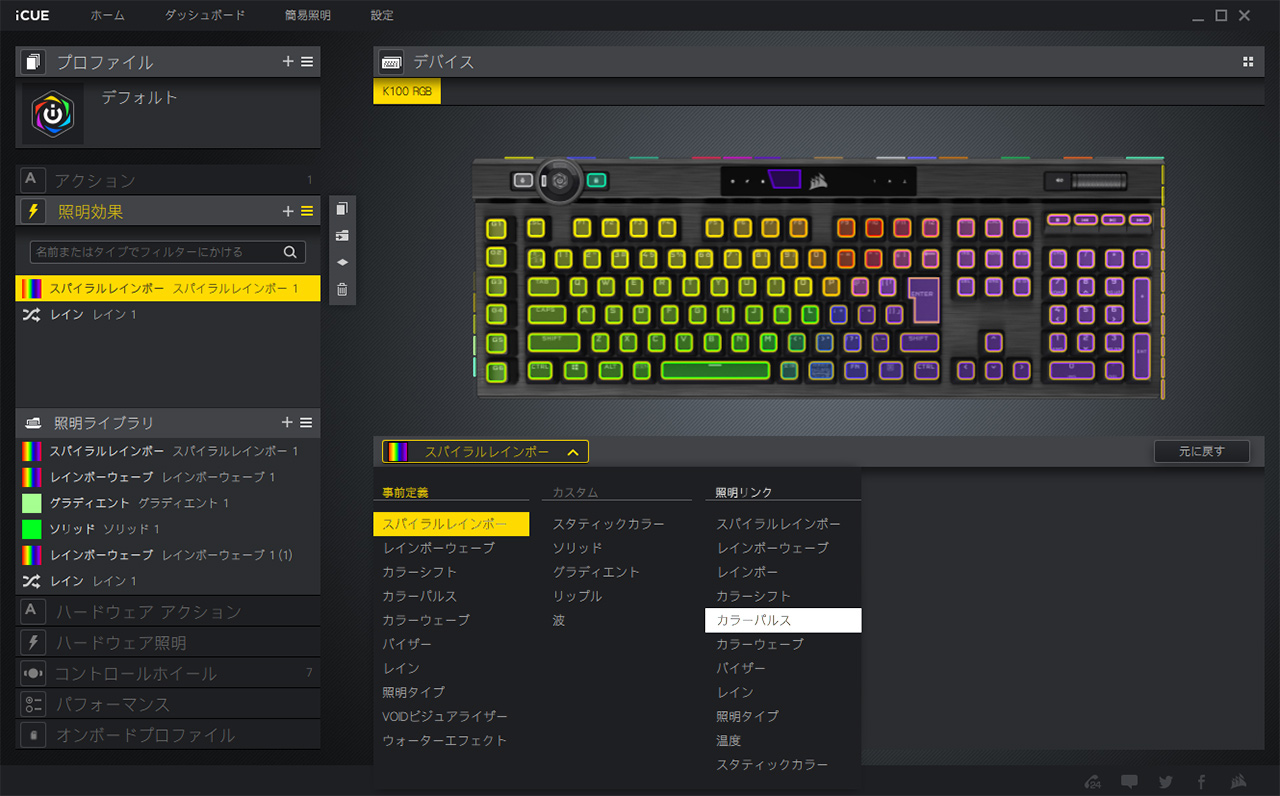1280x796 pixels.
Task: Click the folder-arrow icon in the side toolbar
Action: coord(342,236)
